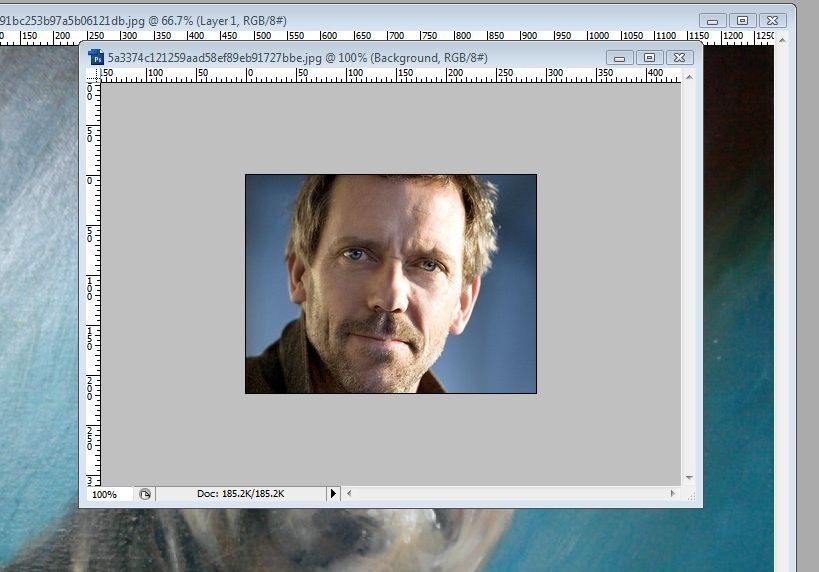Click the portrait photo on the canvas

point(391,284)
